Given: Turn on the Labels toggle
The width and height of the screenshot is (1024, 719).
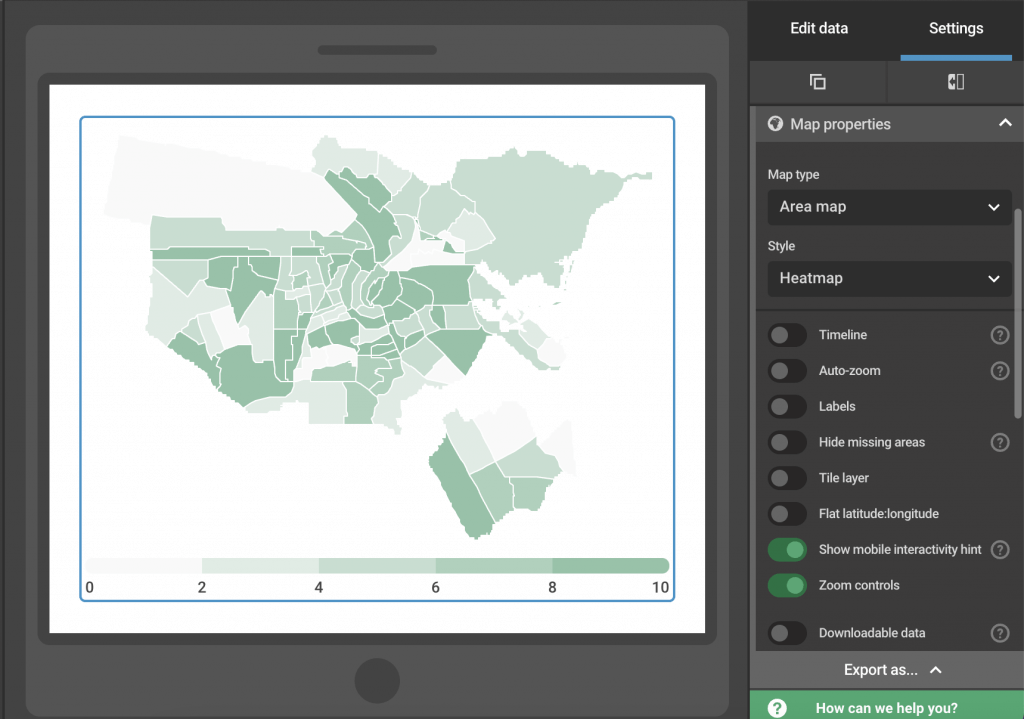Looking at the screenshot, I should 787,407.
